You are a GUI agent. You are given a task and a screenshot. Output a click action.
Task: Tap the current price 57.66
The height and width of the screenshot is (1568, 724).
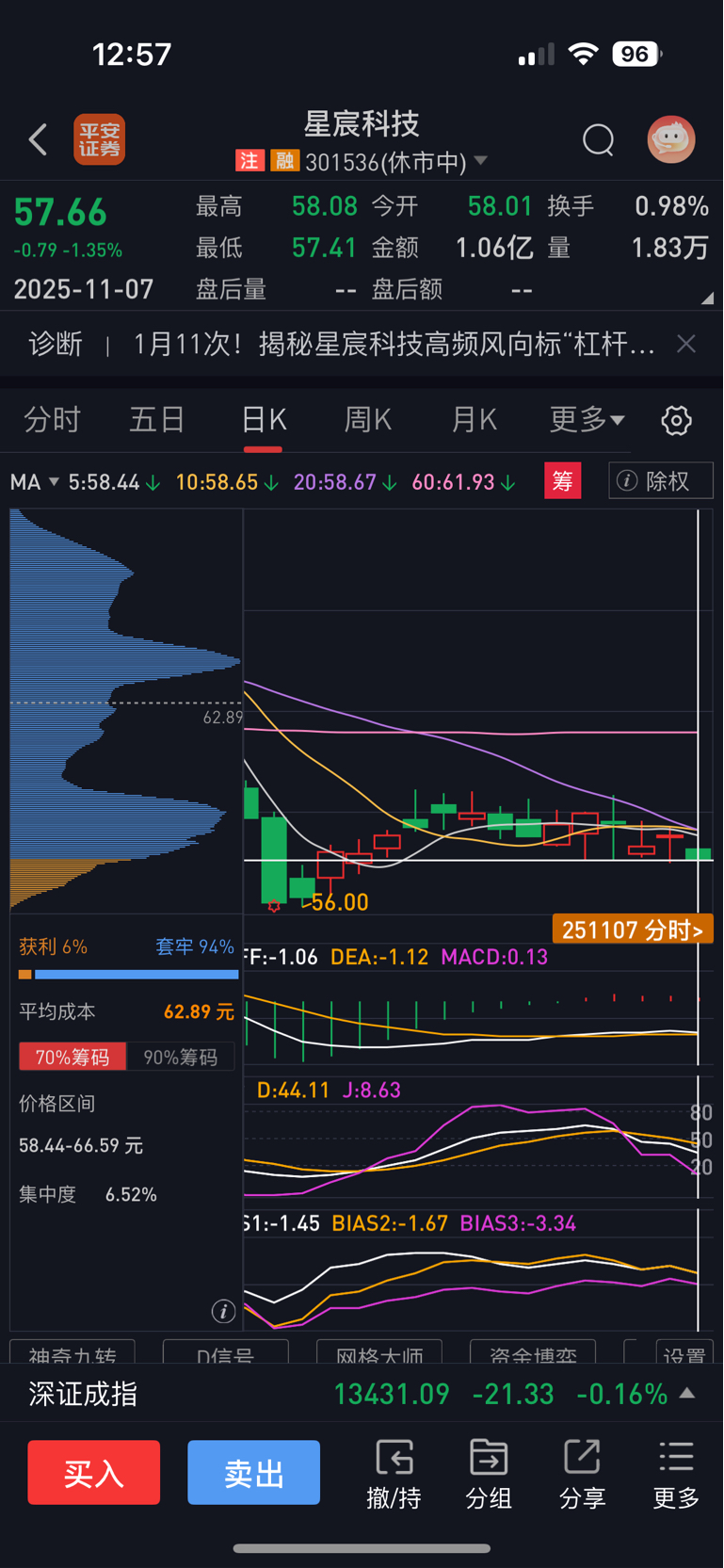(x=60, y=213)
